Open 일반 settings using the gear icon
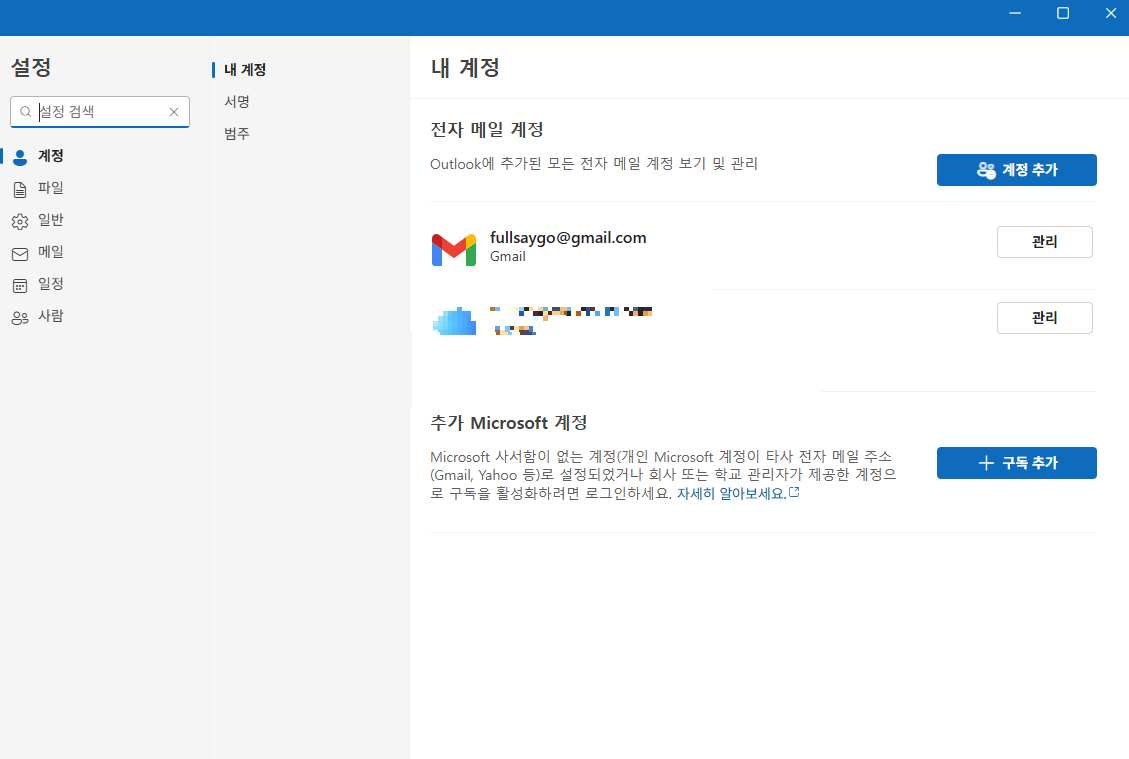This screenshot has height=759, width=1129. point(20,220)
